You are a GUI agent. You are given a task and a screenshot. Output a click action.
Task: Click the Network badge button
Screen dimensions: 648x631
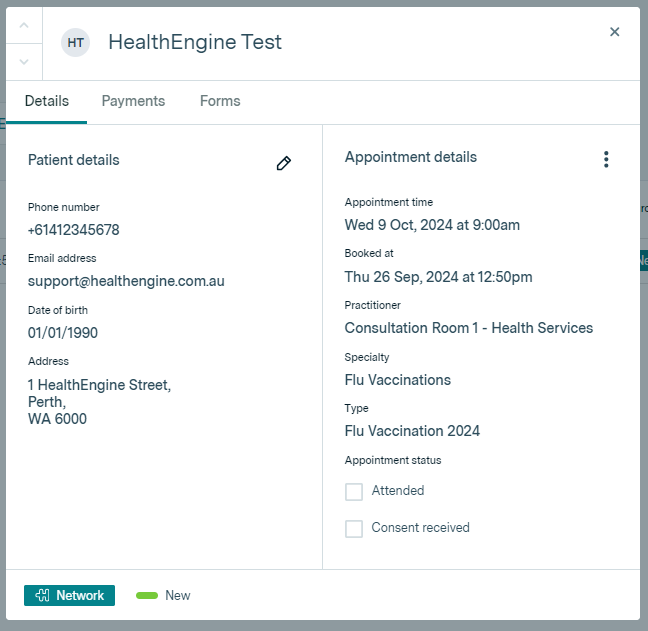click(x=69, y=596)
